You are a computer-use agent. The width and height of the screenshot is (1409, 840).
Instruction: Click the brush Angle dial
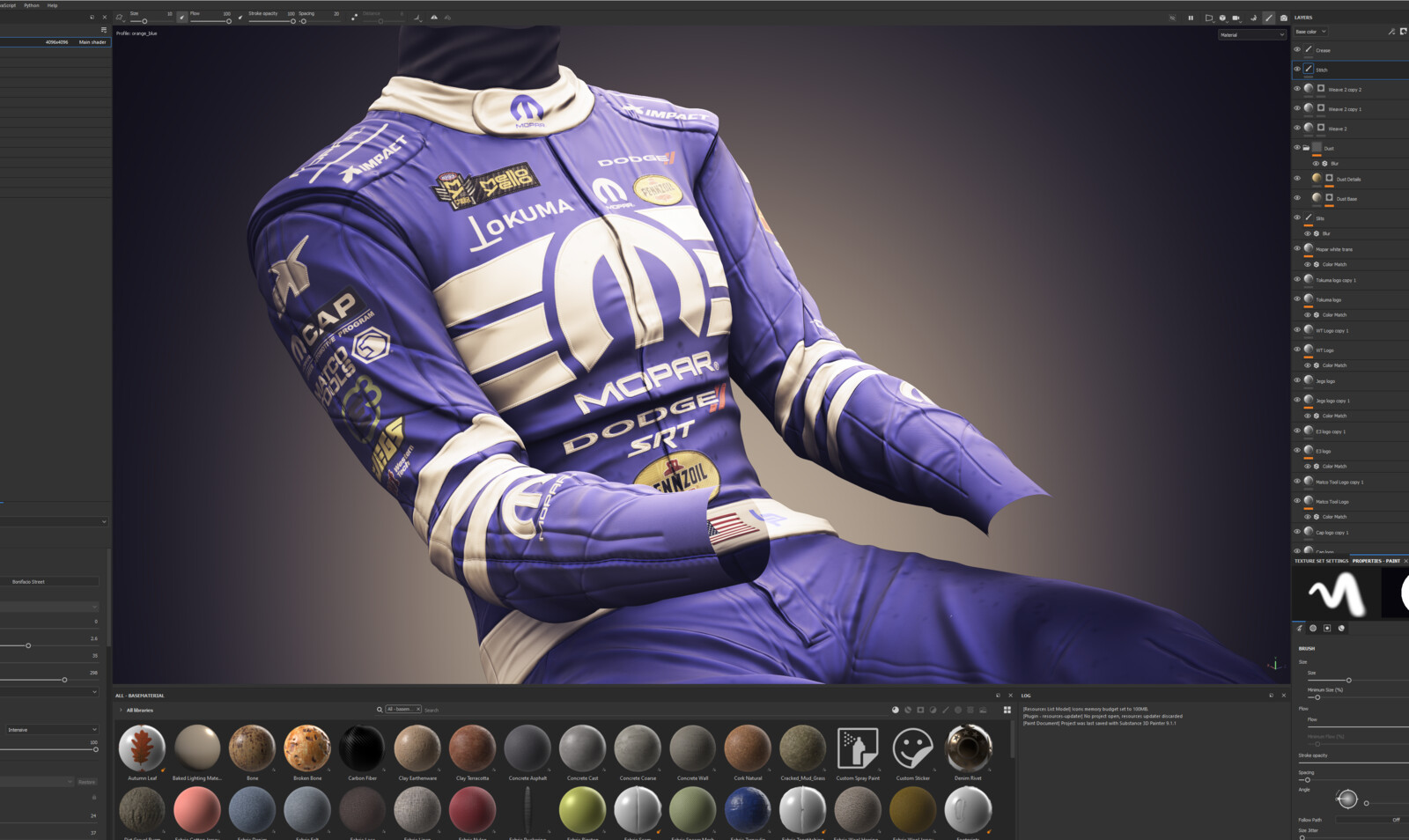pos(1347,799)
